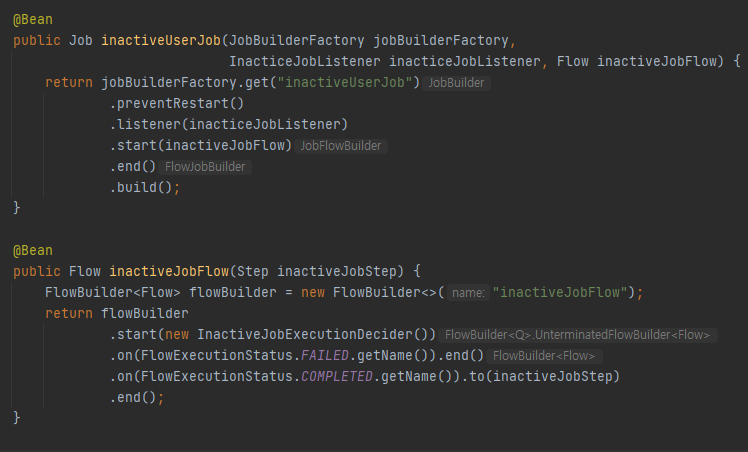748x452 pixels.
Task: Click the first @Bean annotation above inactiveUserJob
Action: coord(33,20)
